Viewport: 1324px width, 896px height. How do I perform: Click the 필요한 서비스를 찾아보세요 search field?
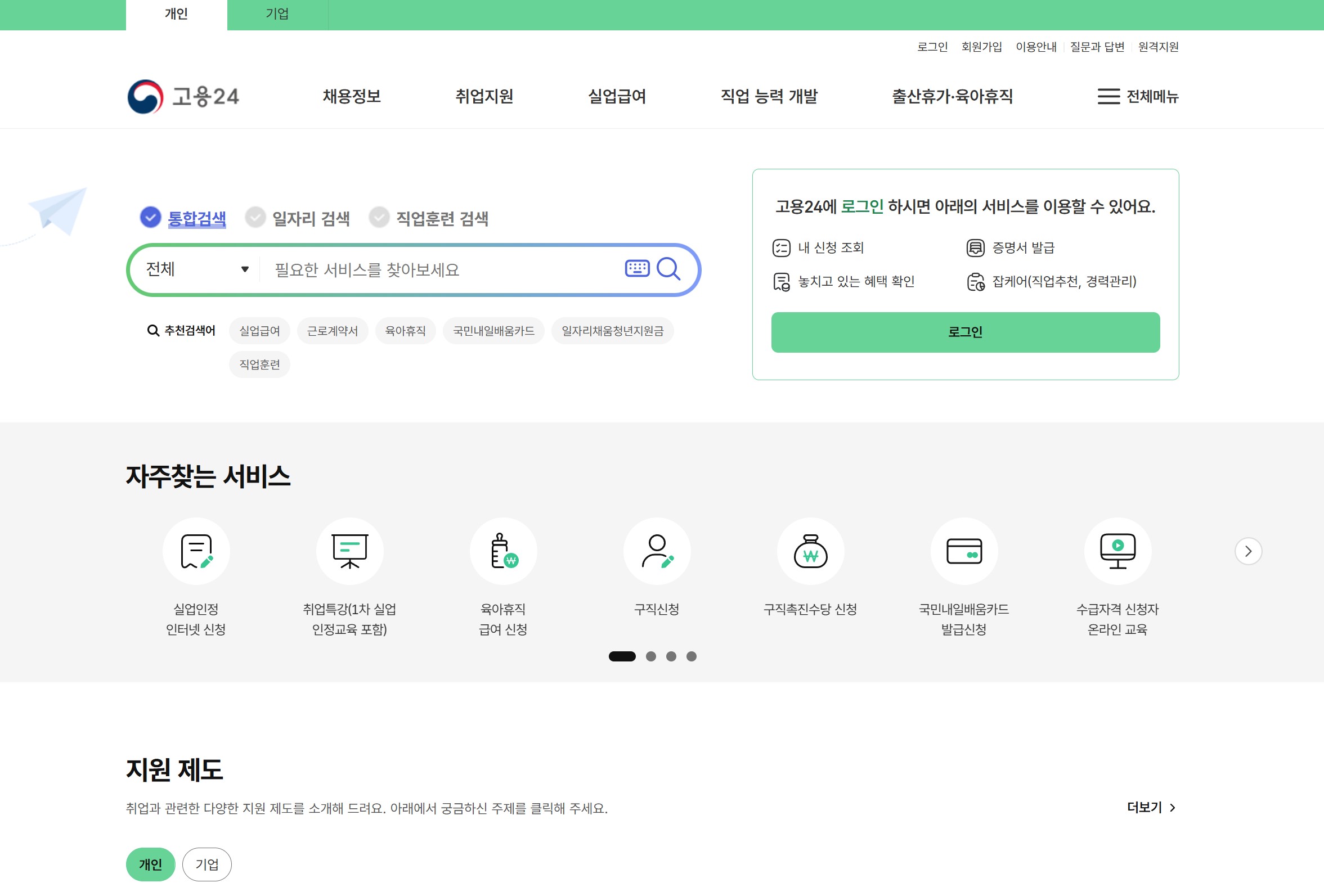coord(439,269)
